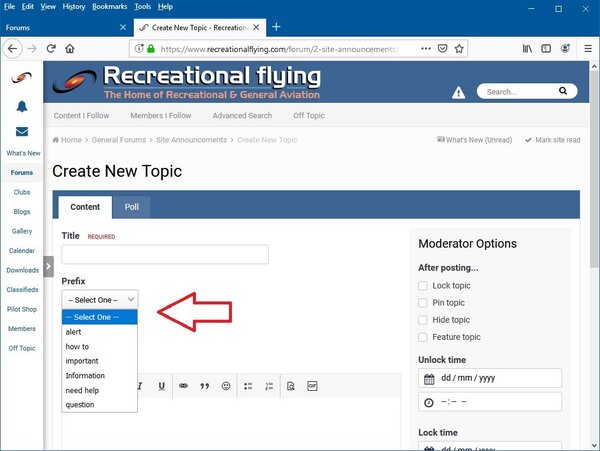Enable the Lock topic checkbox
The image size is (600, 451).
pos(423,286)
